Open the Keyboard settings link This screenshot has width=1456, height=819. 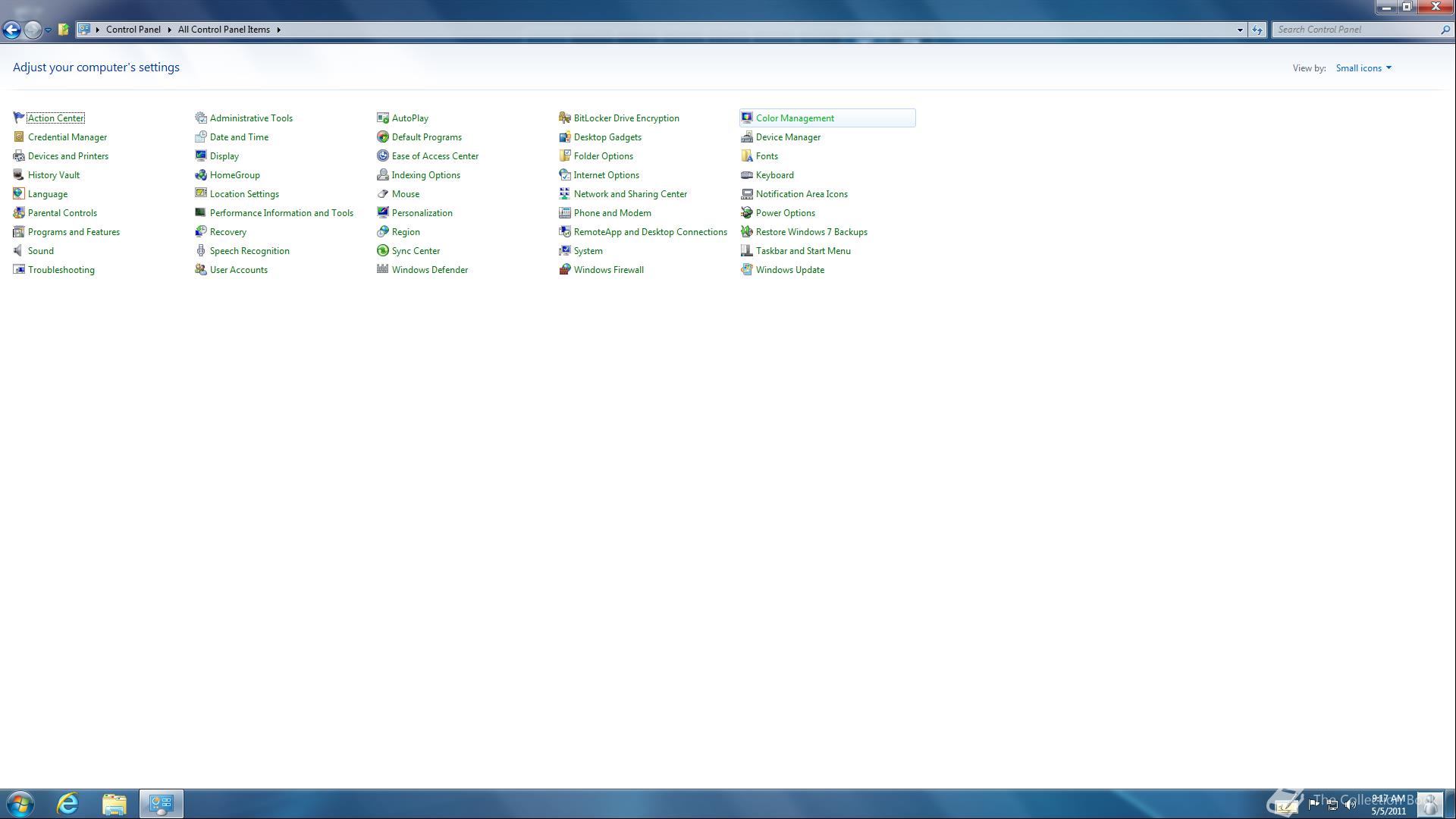[x=775, y=175]
